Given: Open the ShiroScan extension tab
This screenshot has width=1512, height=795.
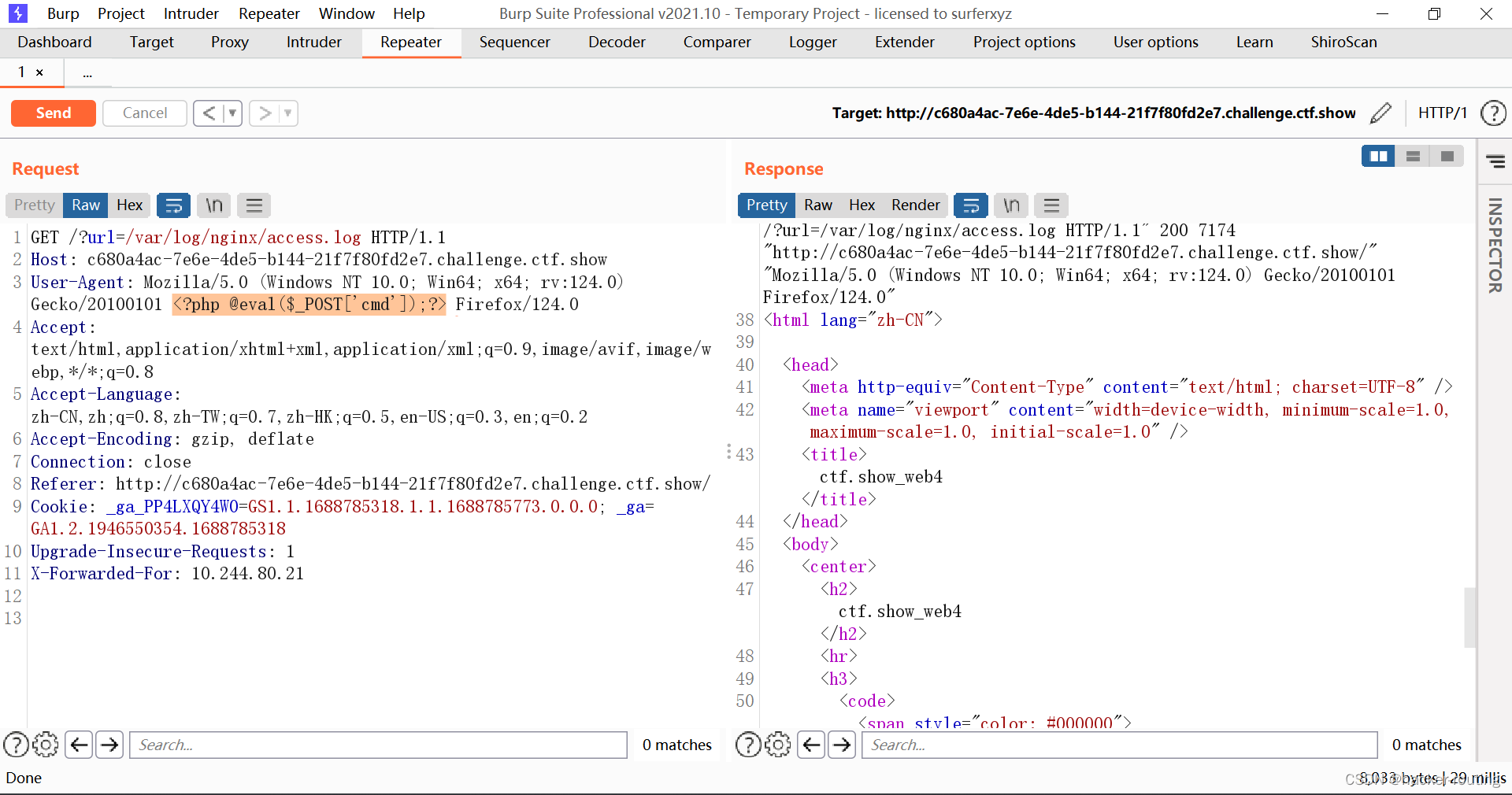Looking at the screenshot, I should click(x=1343, y=43).
